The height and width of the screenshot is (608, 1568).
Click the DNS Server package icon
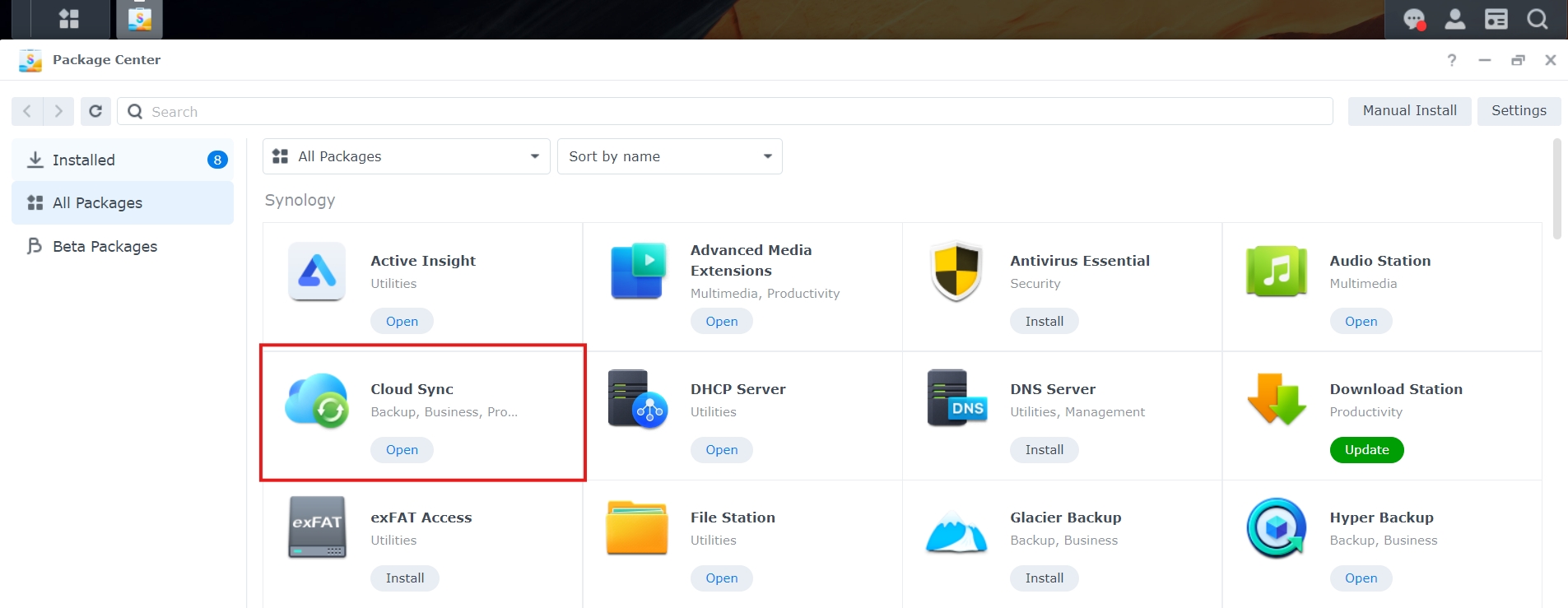click(956, 398)
